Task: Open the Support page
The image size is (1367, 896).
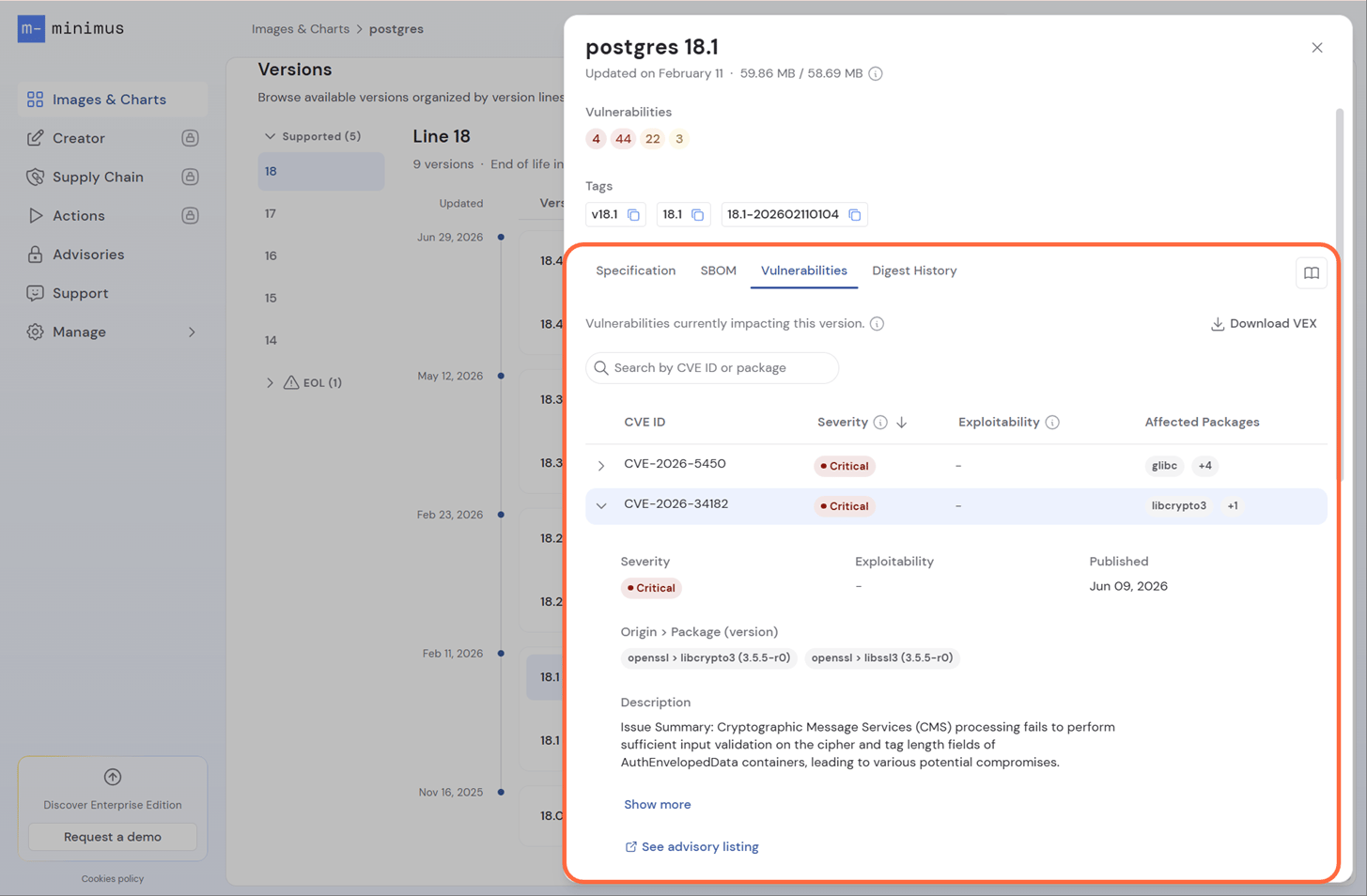Action: click(x=81, y=293)
